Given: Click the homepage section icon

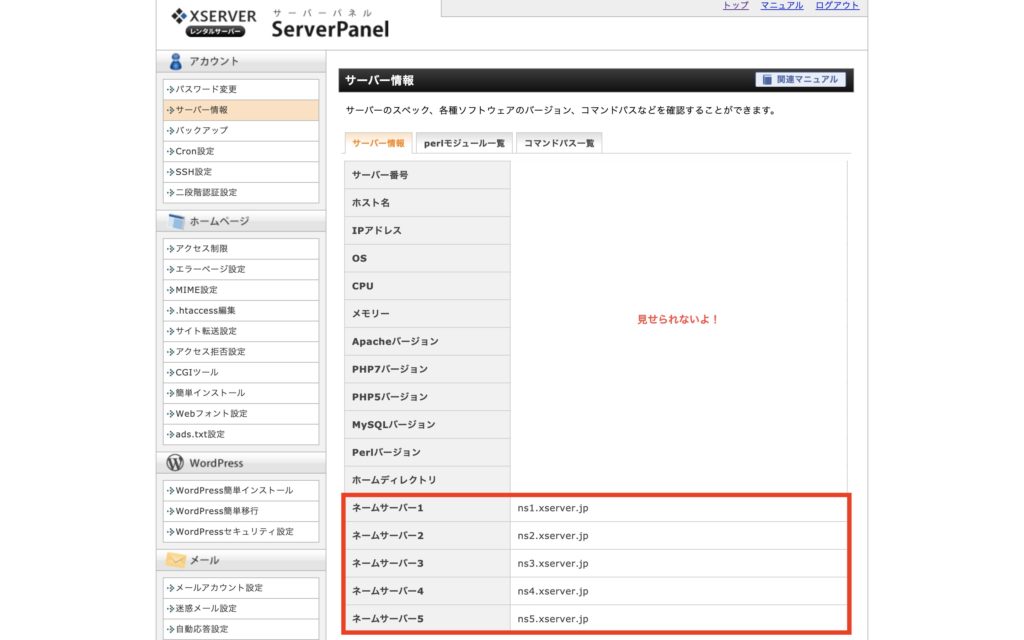Looking at the screenshot, I should point(176,221).
